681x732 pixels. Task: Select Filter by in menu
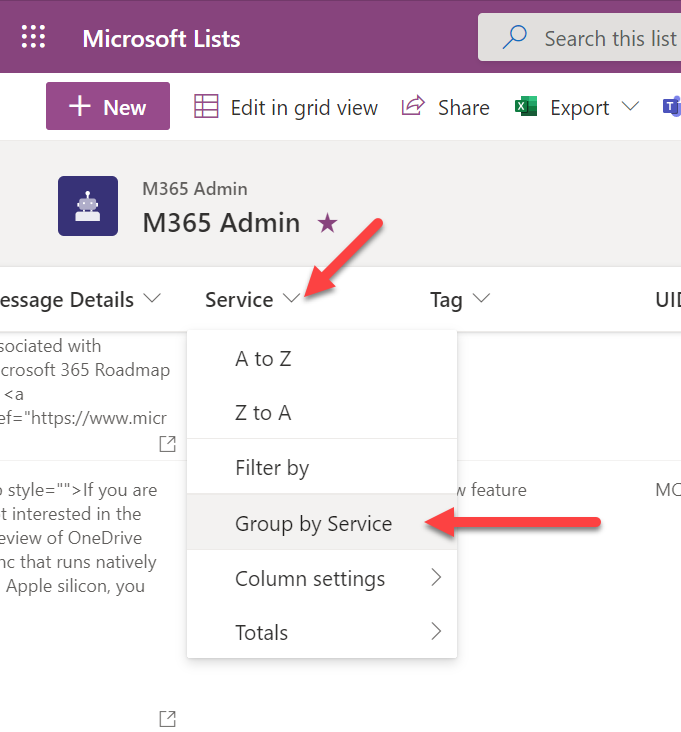tap(272, 467)
